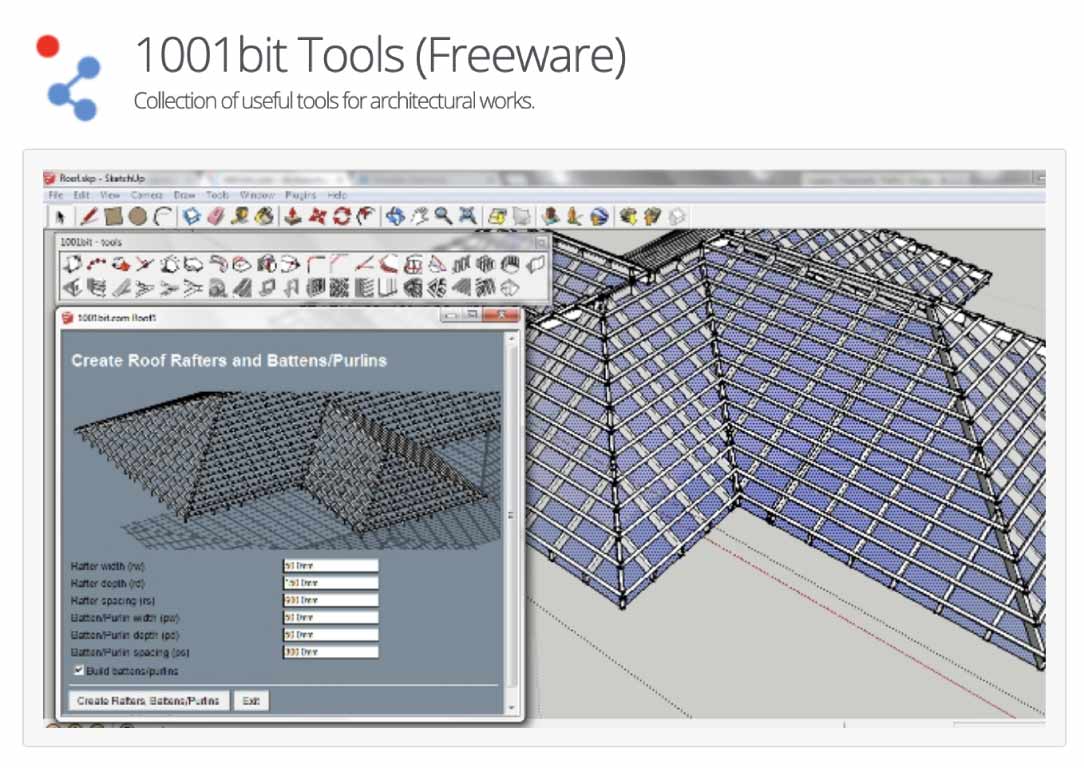Click the Create Rafters Battens/Purlins button
The height and width of the screenshot is (768, 1084).
[x=149, y=700]
